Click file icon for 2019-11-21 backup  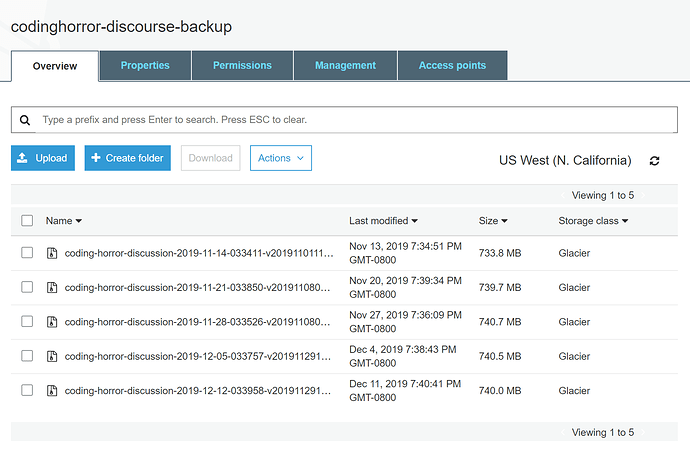pos(52,287)
